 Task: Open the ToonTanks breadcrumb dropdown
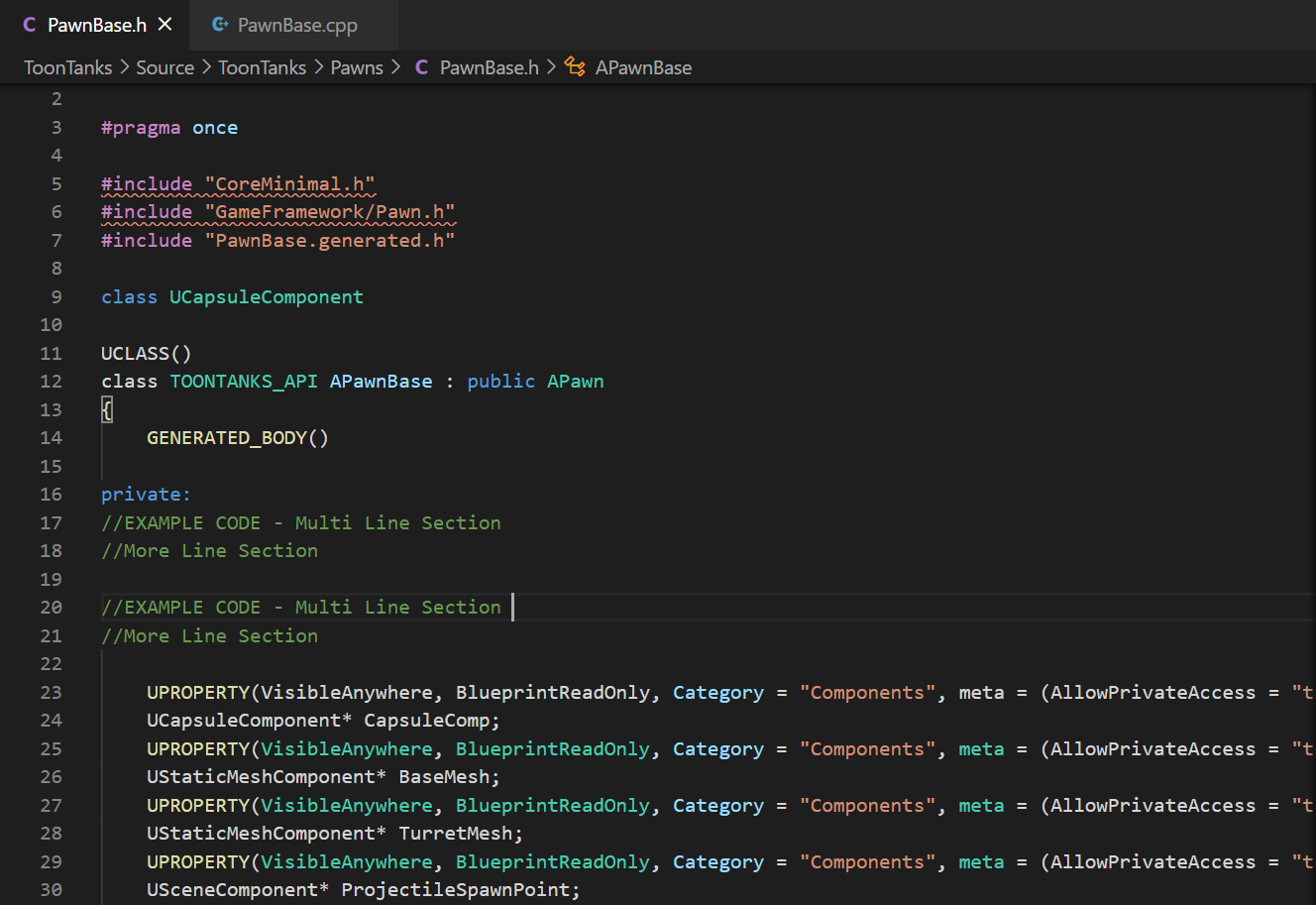click(67, 67)
